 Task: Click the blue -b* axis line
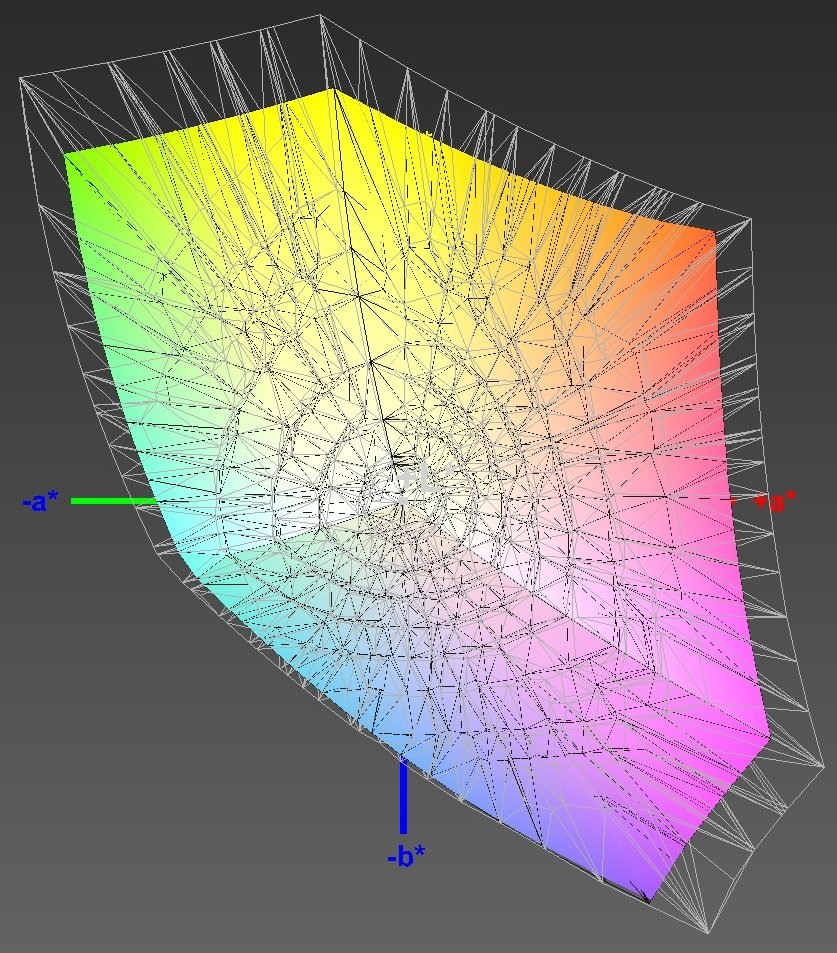point(403,796)
